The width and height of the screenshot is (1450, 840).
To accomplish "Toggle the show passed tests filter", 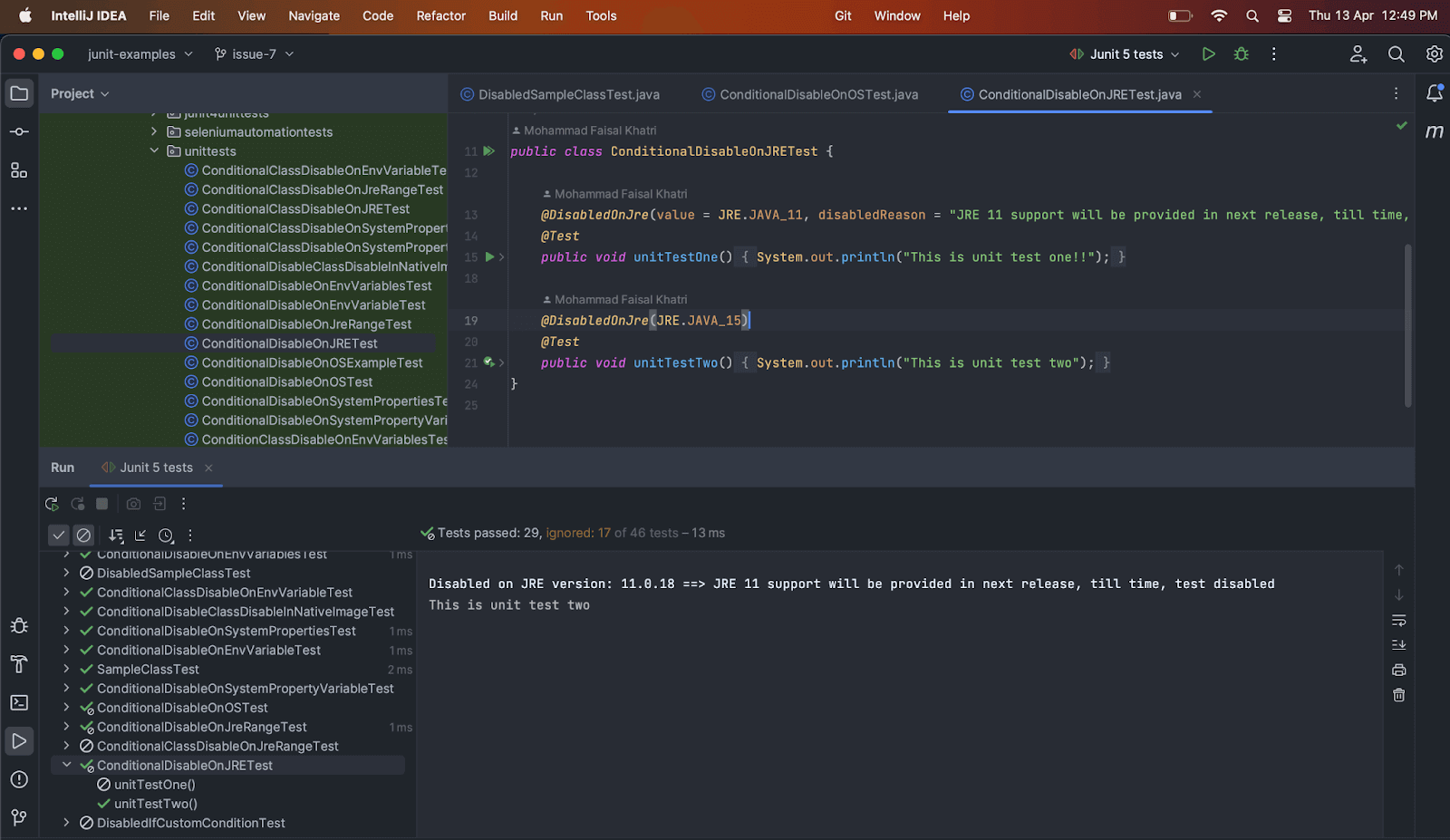I will pos(59,535).
